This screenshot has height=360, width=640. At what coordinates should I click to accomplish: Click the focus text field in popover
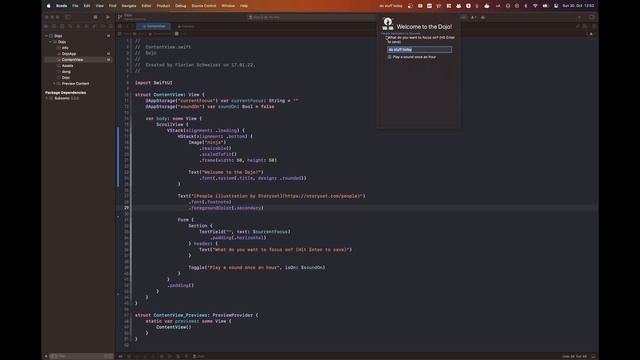(420, 49)
